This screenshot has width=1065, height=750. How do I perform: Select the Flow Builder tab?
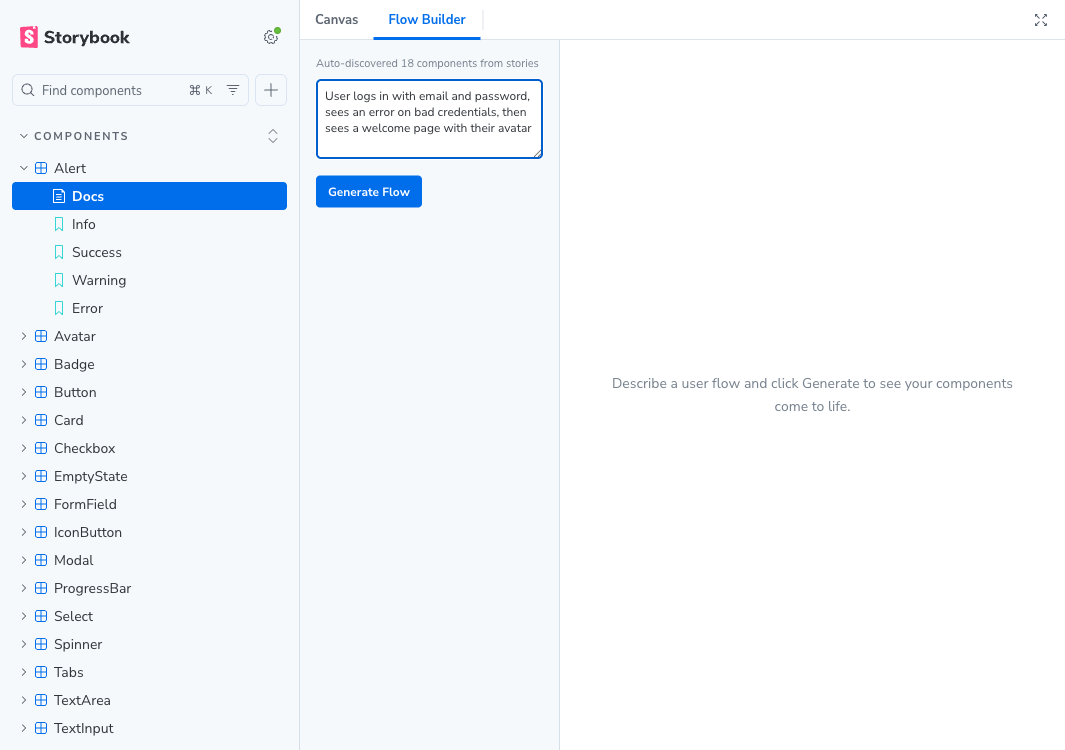[427, 20]
